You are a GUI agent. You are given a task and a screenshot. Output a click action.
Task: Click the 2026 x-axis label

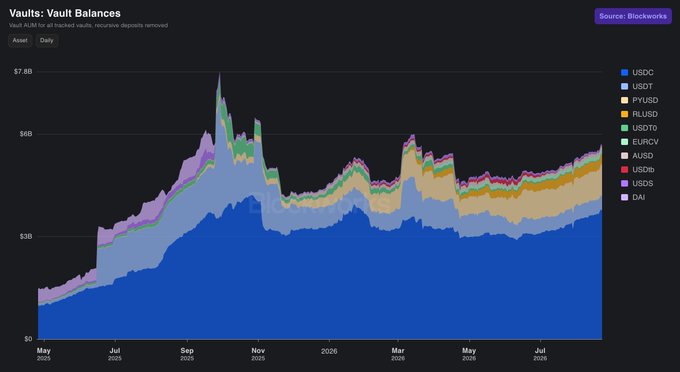click(x=330, y=351)
